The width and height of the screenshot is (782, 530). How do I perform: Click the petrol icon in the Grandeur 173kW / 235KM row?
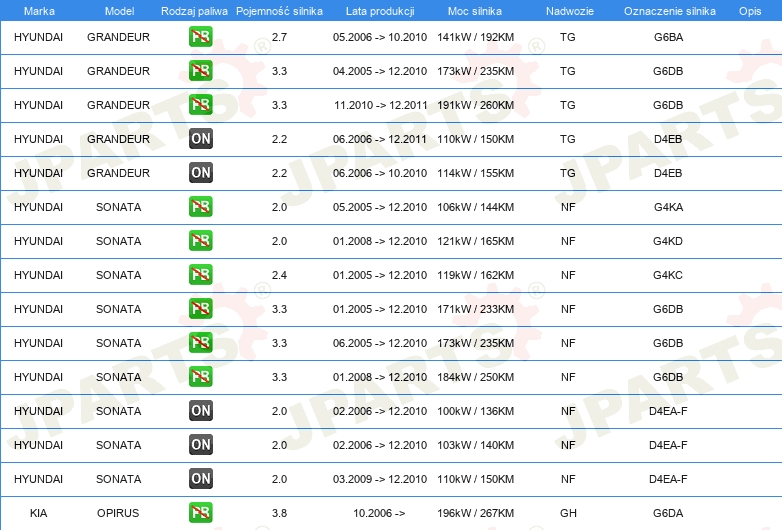[200, 70]
